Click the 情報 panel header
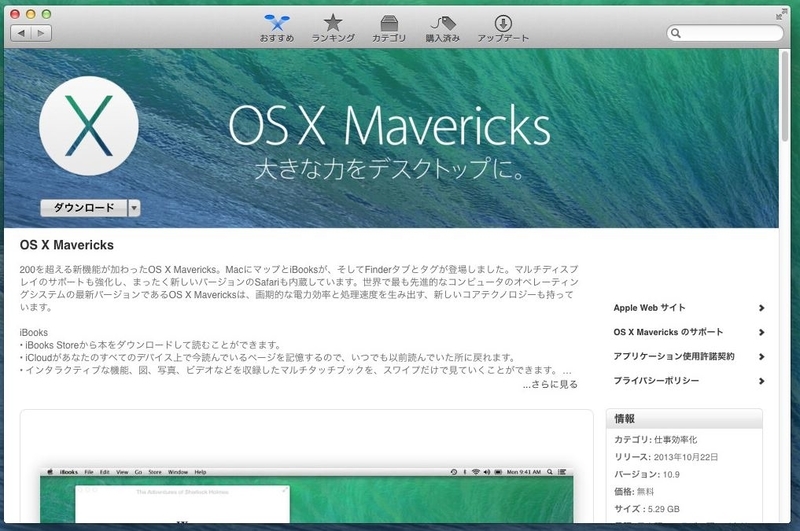 [x=684, y=419]
